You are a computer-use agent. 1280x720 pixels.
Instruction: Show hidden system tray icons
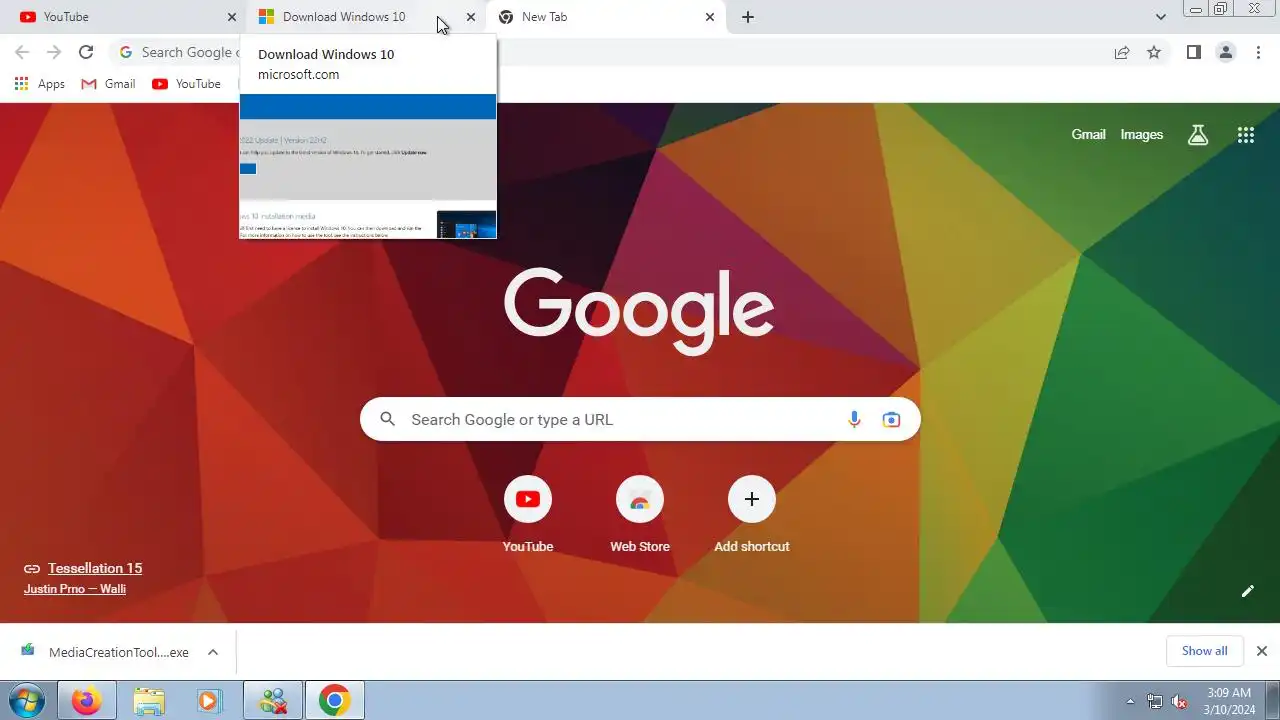[1130, 701]
